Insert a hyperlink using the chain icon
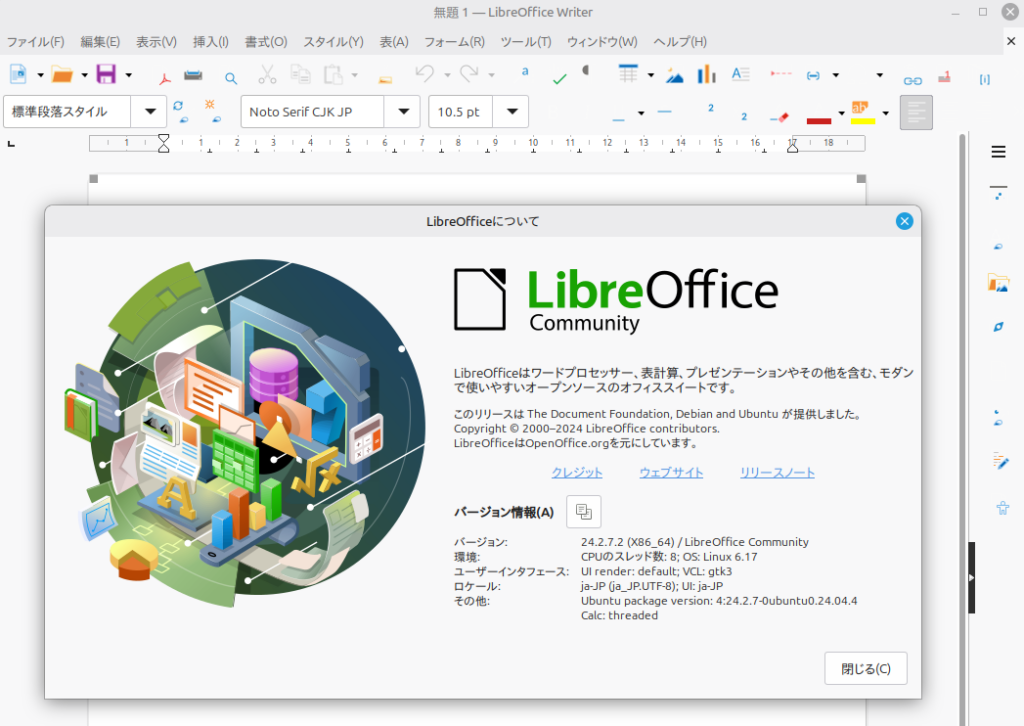This screenshot has height=726, width=1024. (x=912, y=80)
